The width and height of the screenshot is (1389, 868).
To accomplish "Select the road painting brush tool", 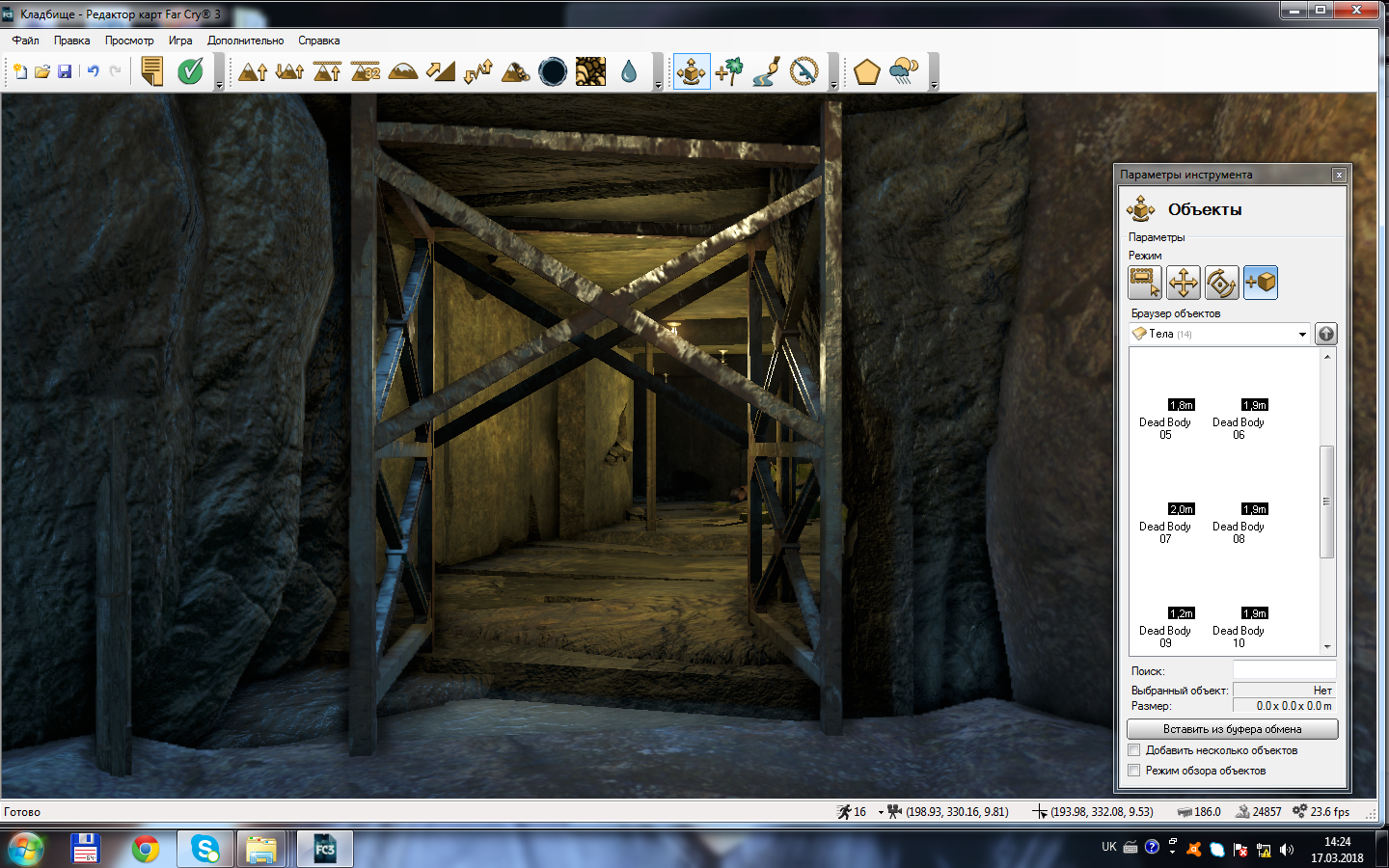I will (767, 71).
